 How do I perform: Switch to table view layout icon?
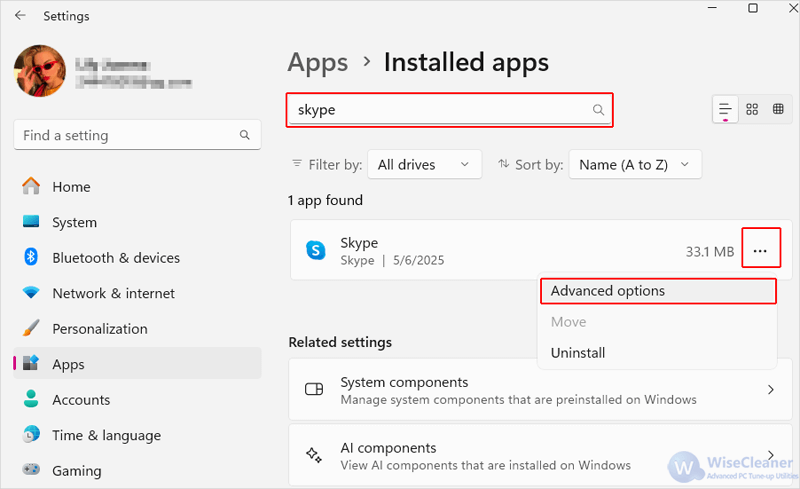point(778,109)
